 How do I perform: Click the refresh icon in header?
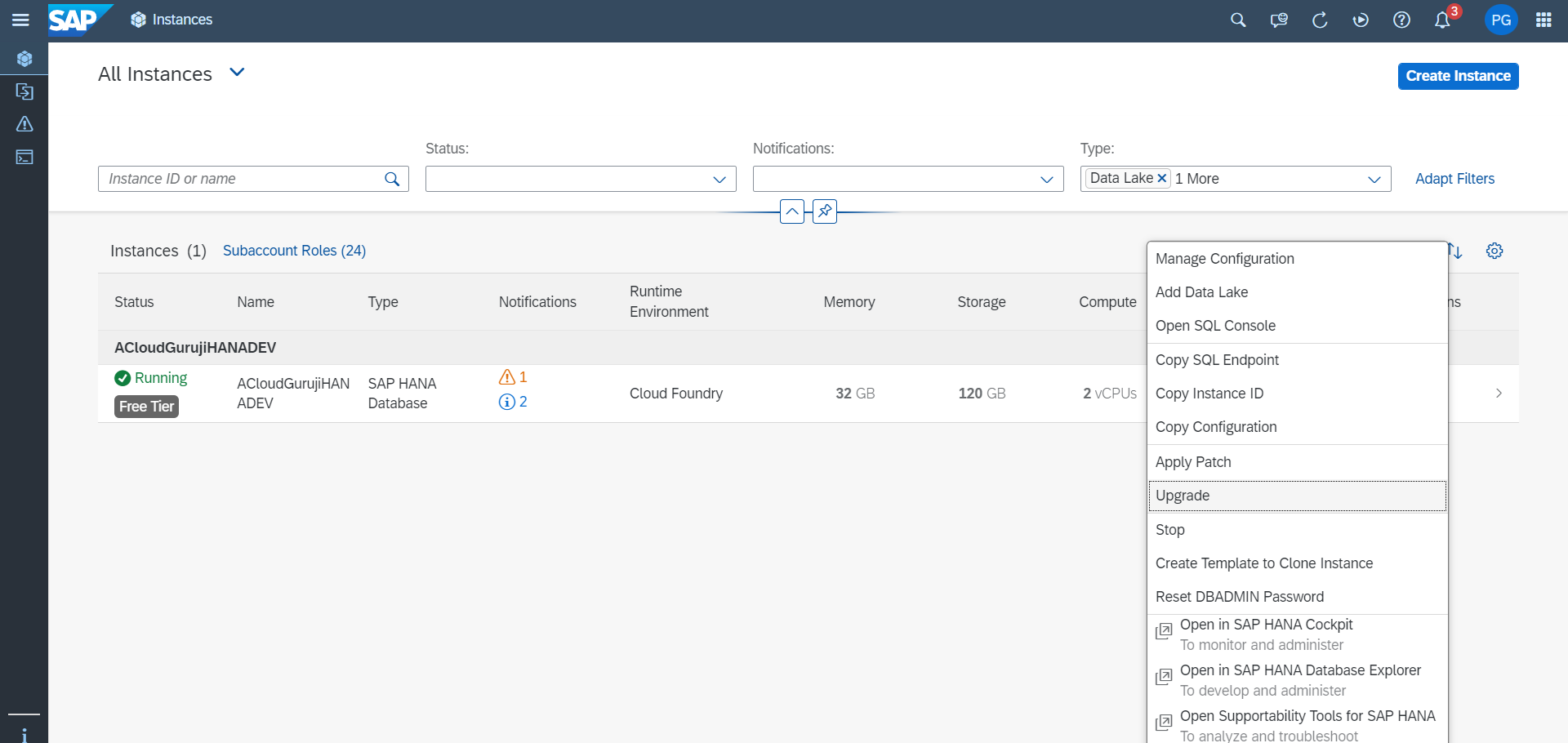click(1320, 20)
